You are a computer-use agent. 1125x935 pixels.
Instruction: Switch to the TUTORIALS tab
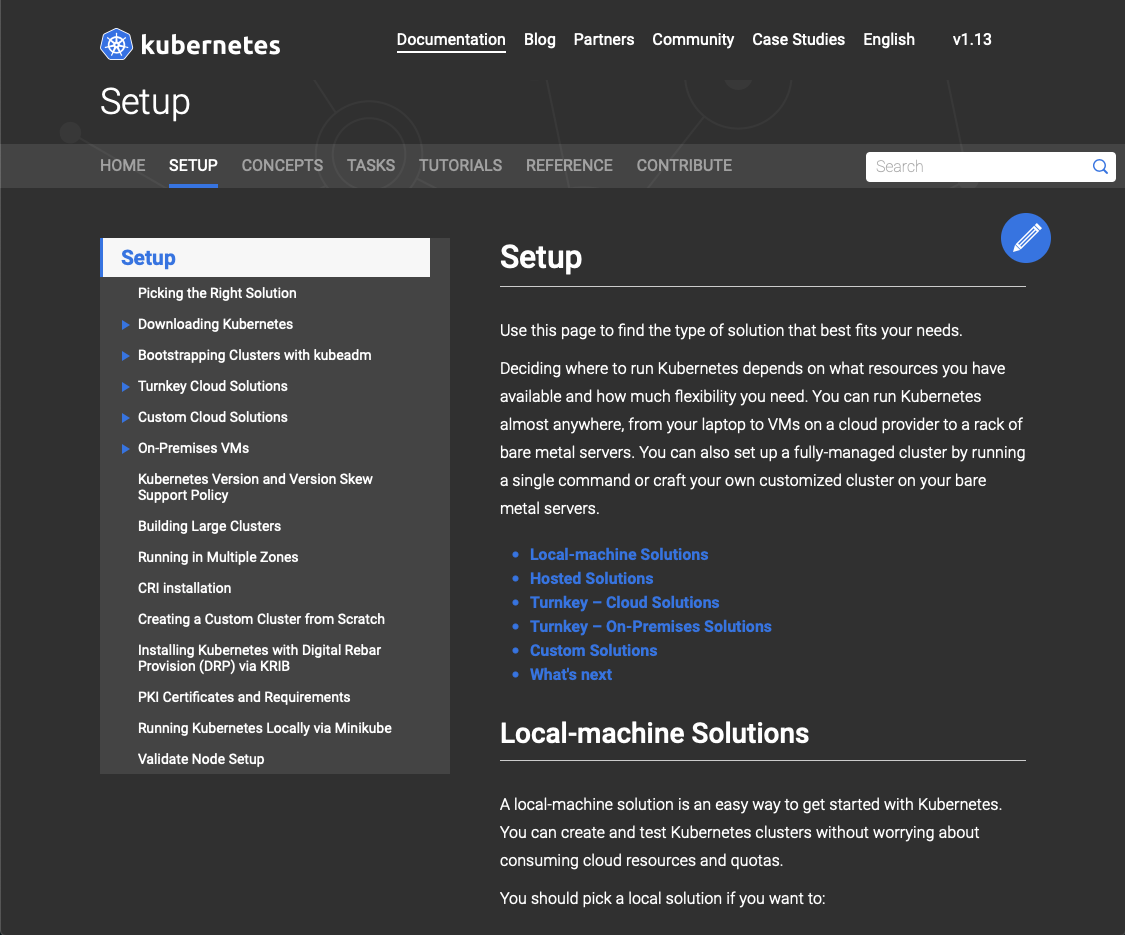tap(460, 165)
